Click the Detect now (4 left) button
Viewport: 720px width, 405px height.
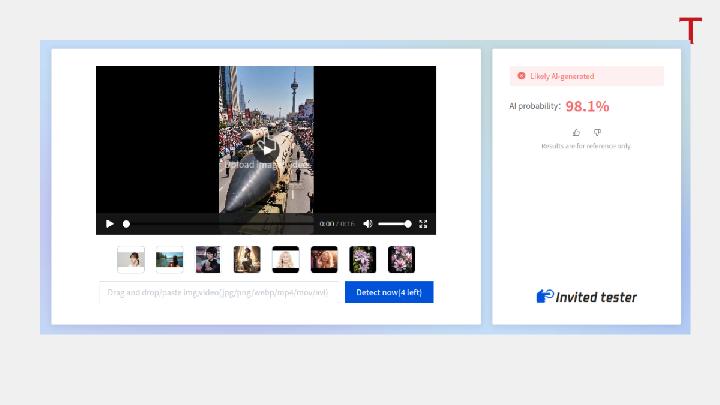[x=389, y=292]
